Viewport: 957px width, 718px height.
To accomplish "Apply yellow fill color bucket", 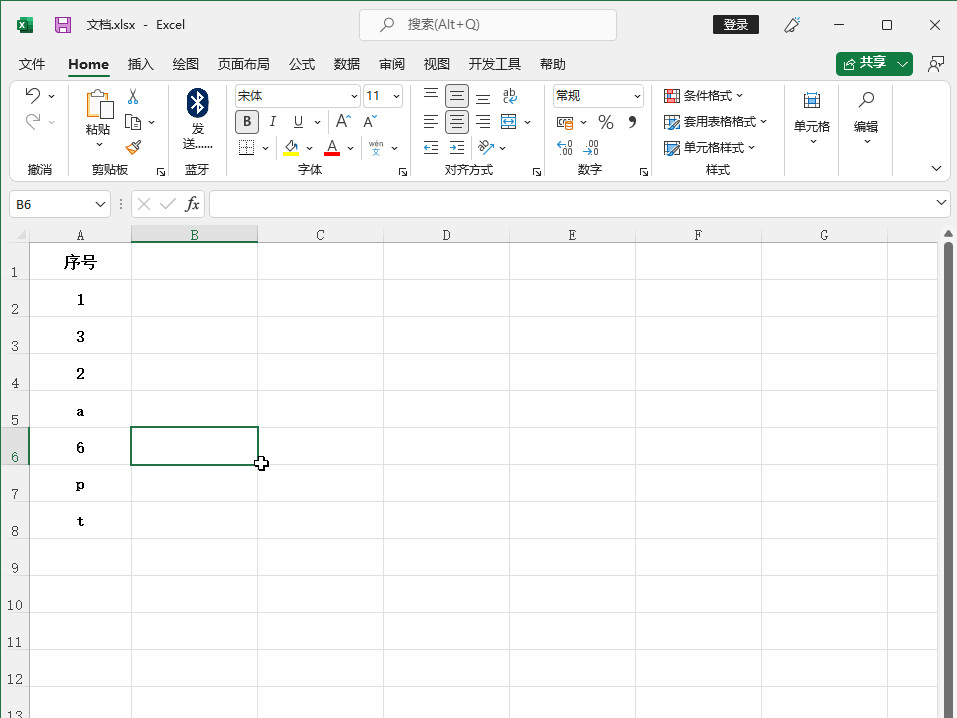I will pyautogui.click(x=291, y=147).
